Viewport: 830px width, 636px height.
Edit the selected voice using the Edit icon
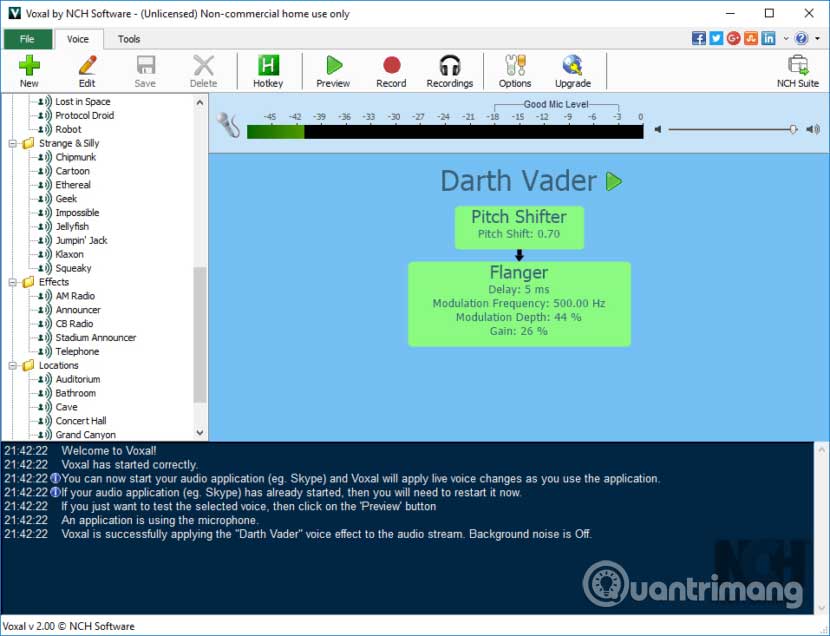(86, 70)
